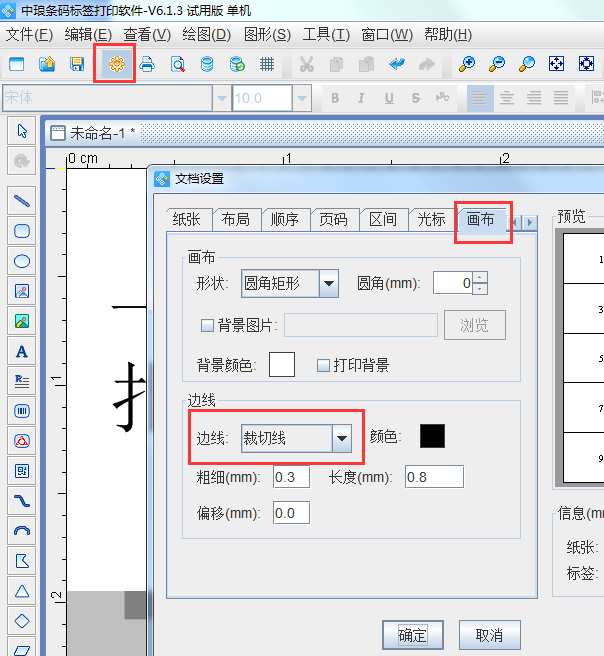Select the triangle-in-circle tool in left toolbar
Screen dimensions: 604x656
coord(22,441)
